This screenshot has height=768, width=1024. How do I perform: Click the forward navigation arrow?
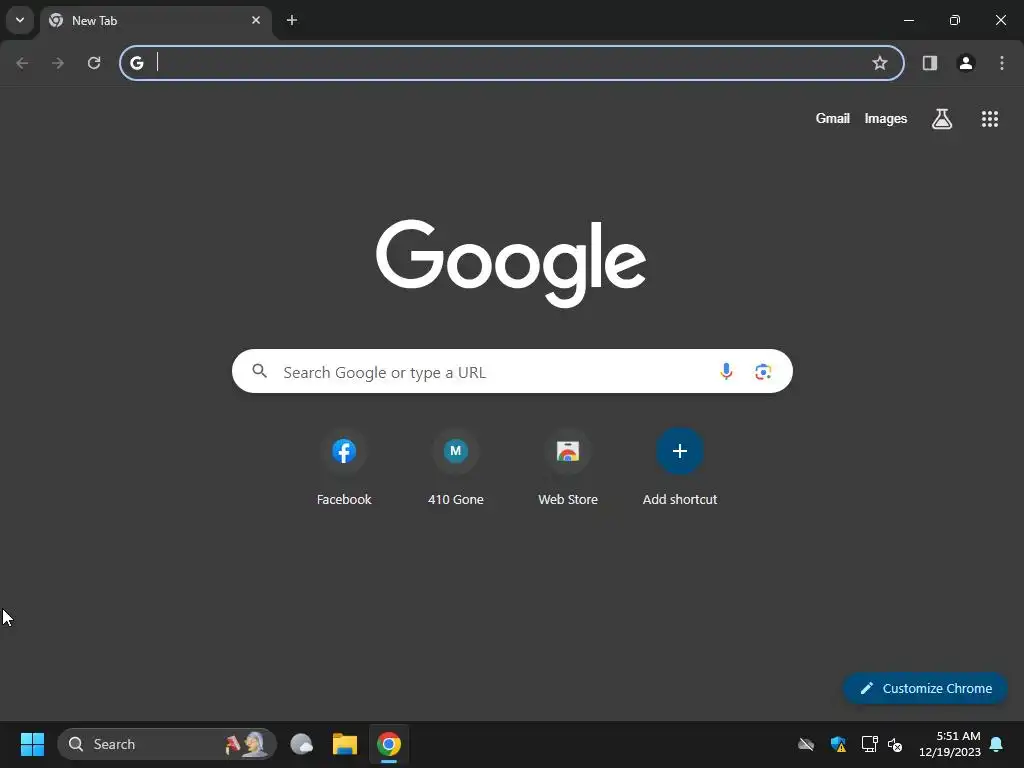point(58,63)
